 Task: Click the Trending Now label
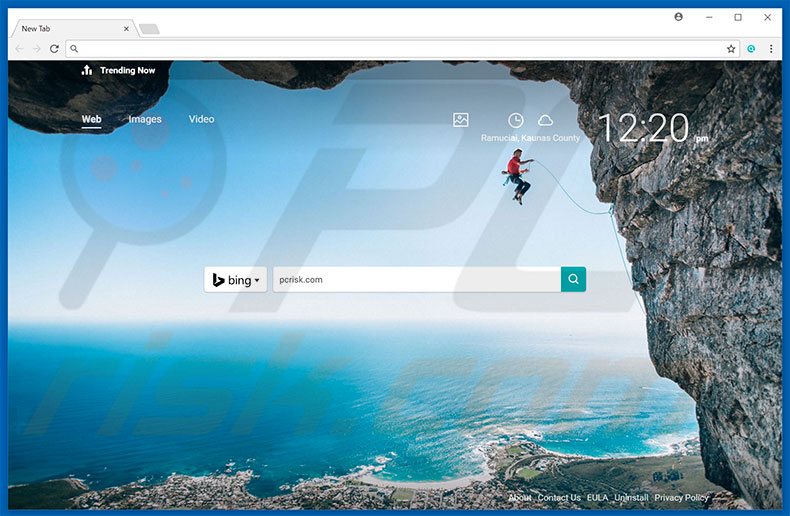click(127, 71)
